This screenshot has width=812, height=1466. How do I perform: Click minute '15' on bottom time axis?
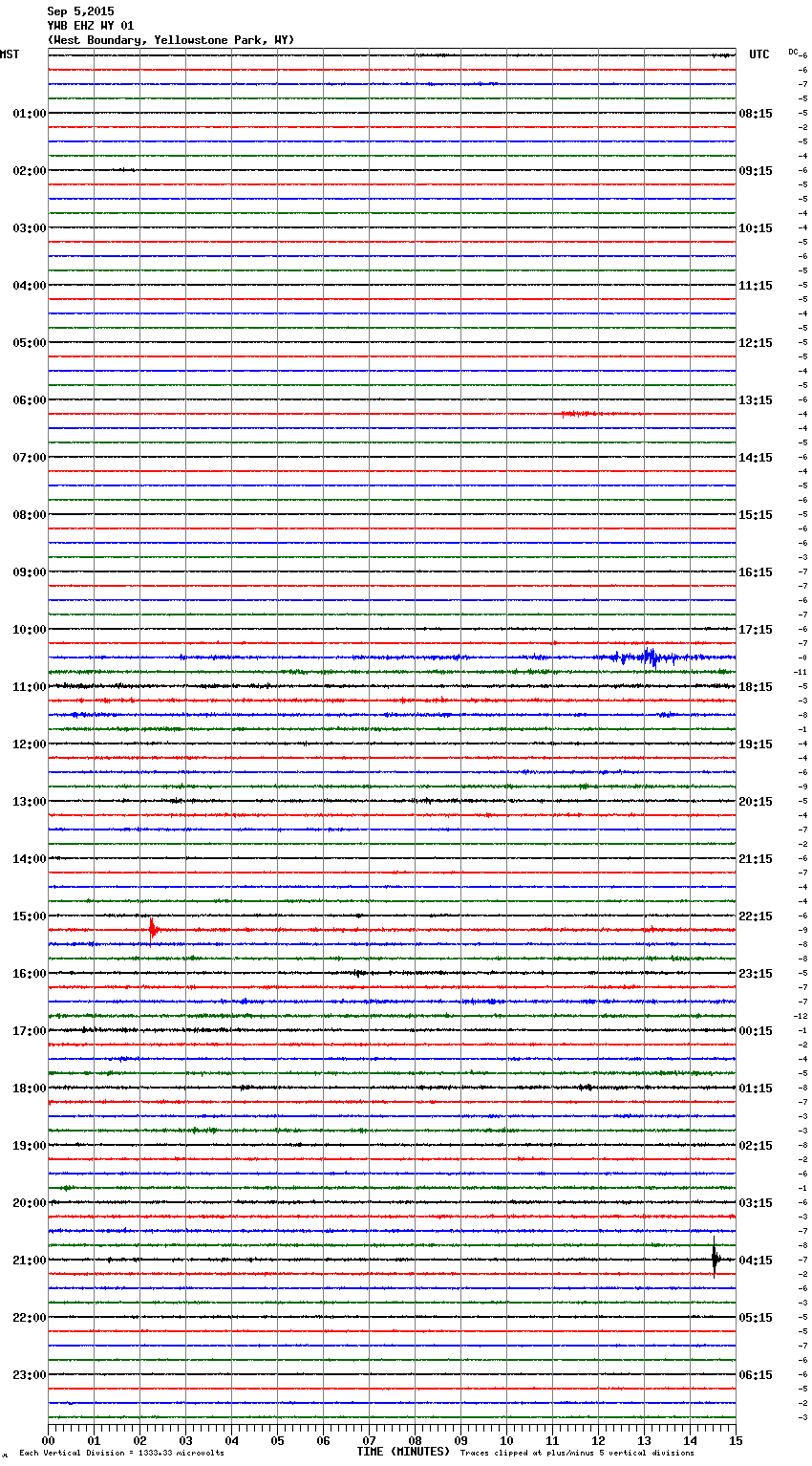click(736, 1440)
